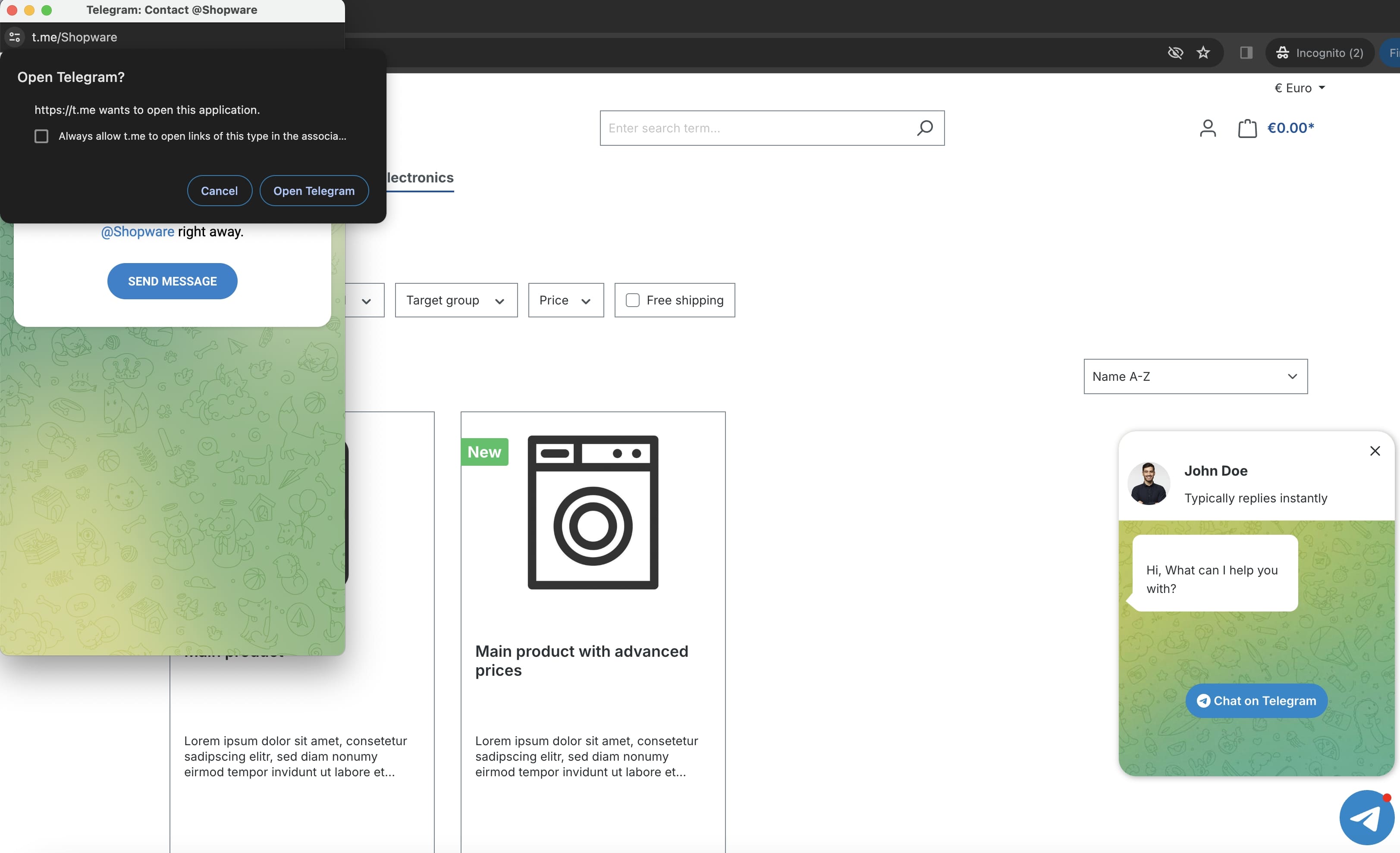The height and width of the screenshot is (853, 1400).
Task: Bookmark this page with the star icon
Action: [1203, 53]
